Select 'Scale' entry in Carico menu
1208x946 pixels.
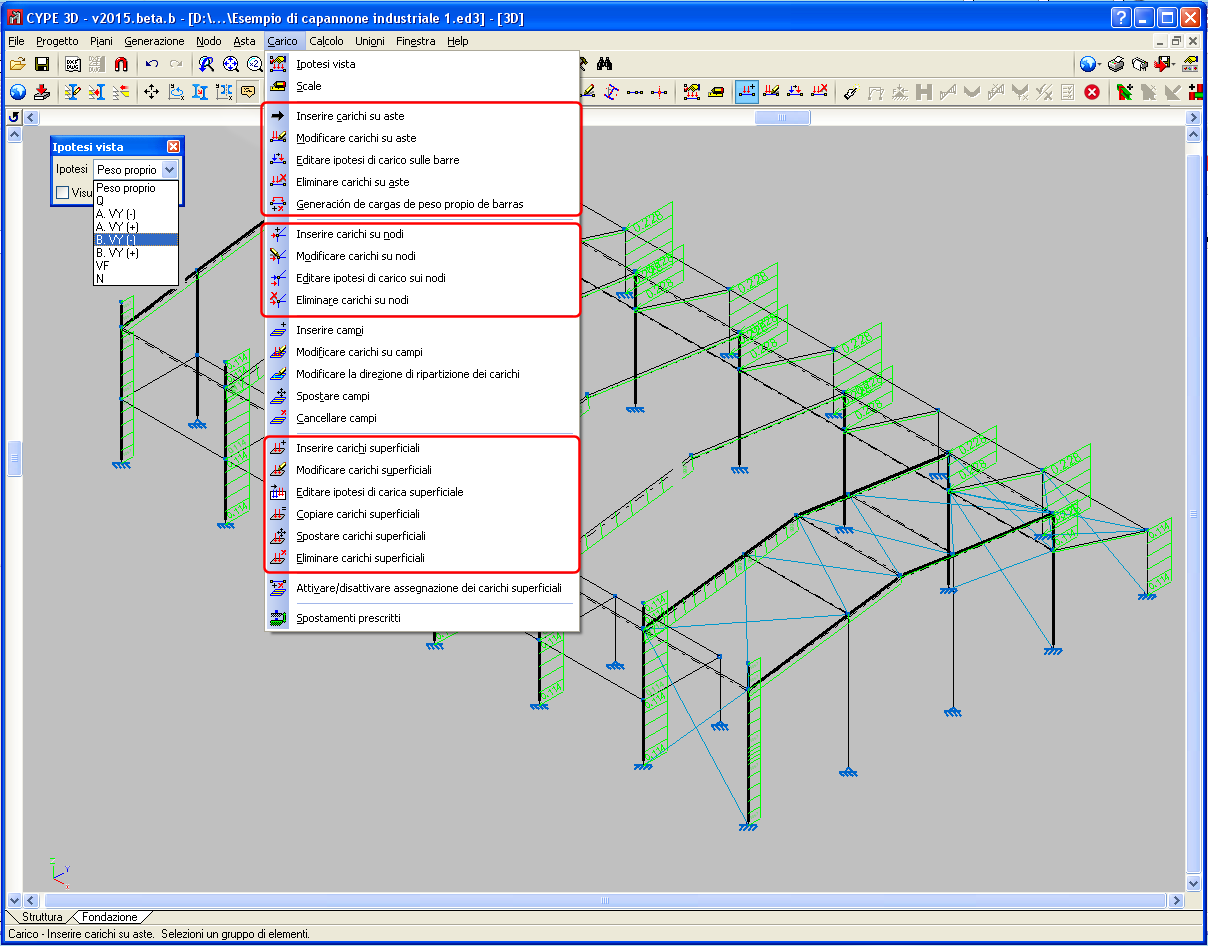(423, 86)
